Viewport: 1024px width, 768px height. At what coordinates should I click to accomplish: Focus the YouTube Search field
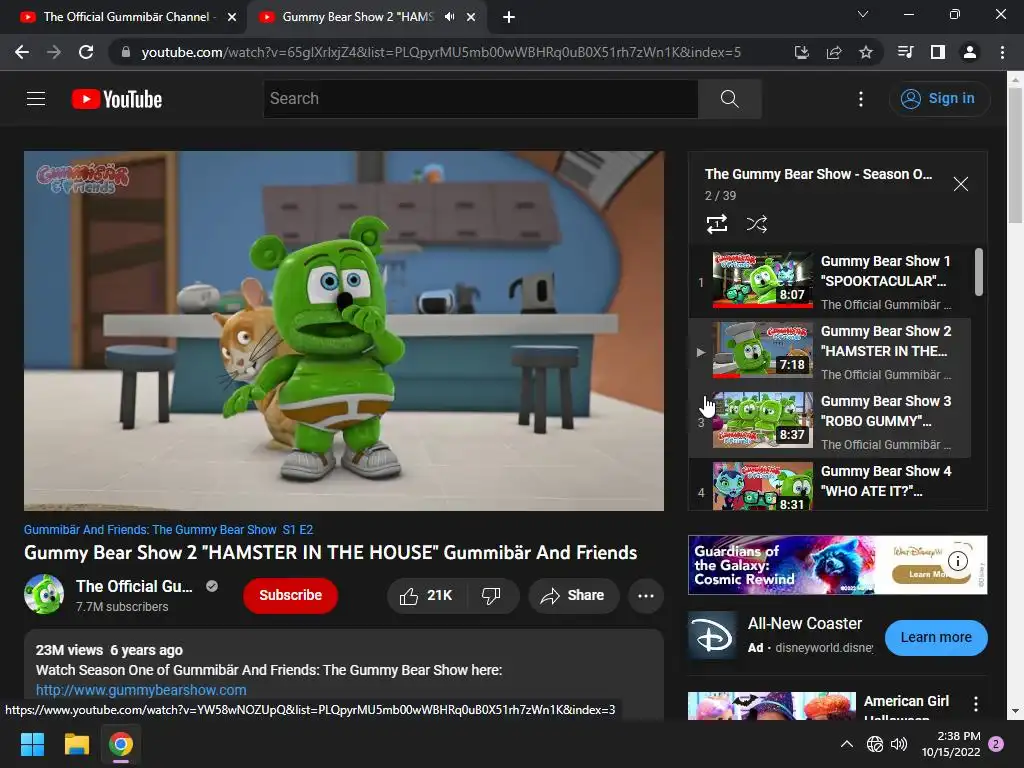(481, 99)
